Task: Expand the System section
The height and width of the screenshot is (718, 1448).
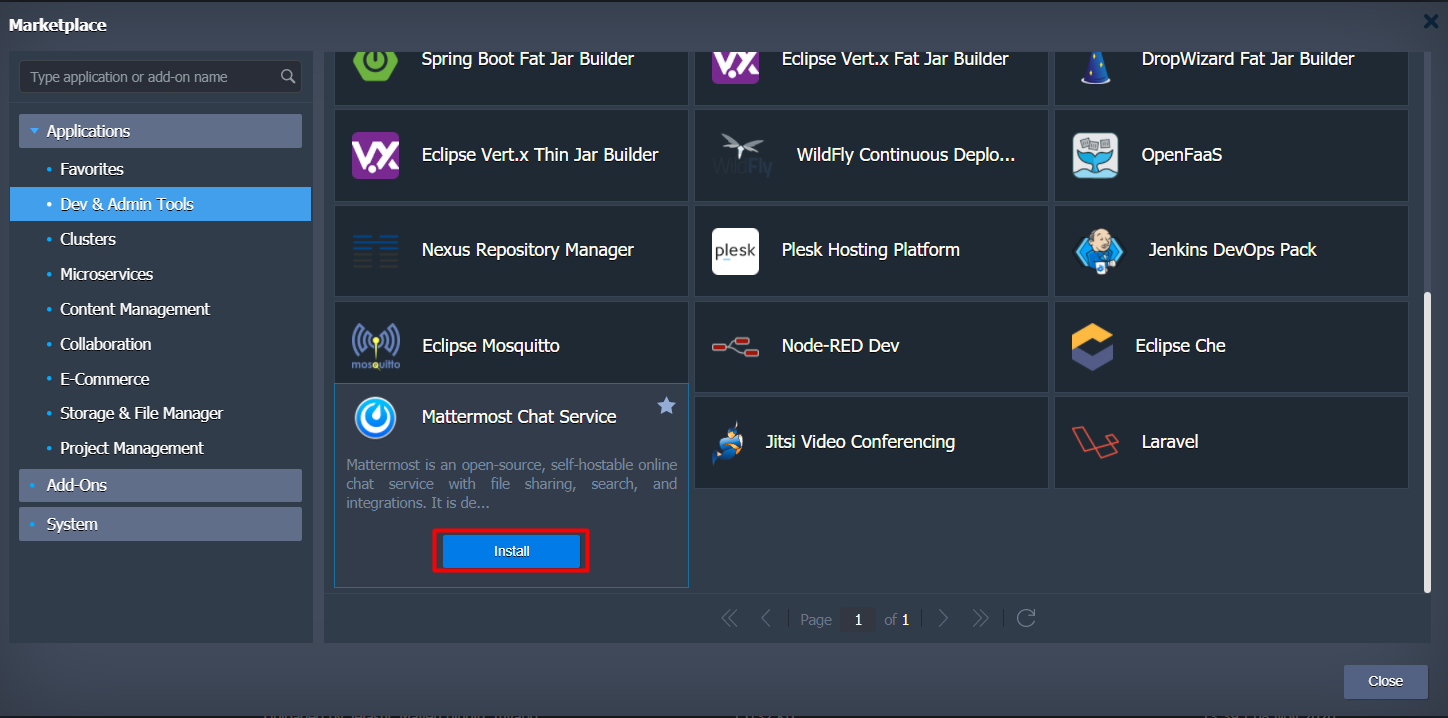Action: click(x=160, y=524)
